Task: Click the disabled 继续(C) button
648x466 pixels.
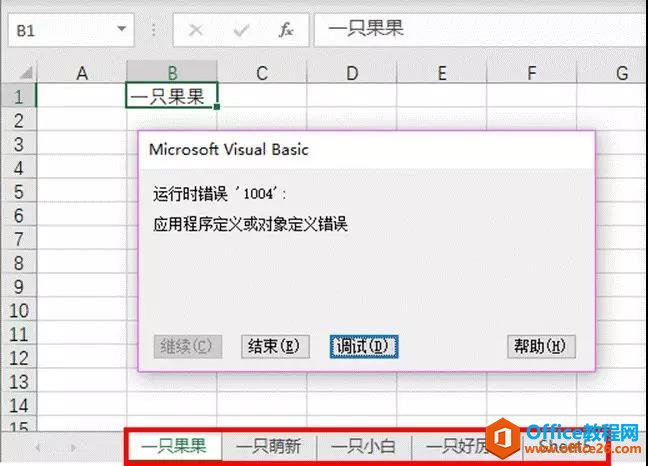Action: click(x=188, y=346)
